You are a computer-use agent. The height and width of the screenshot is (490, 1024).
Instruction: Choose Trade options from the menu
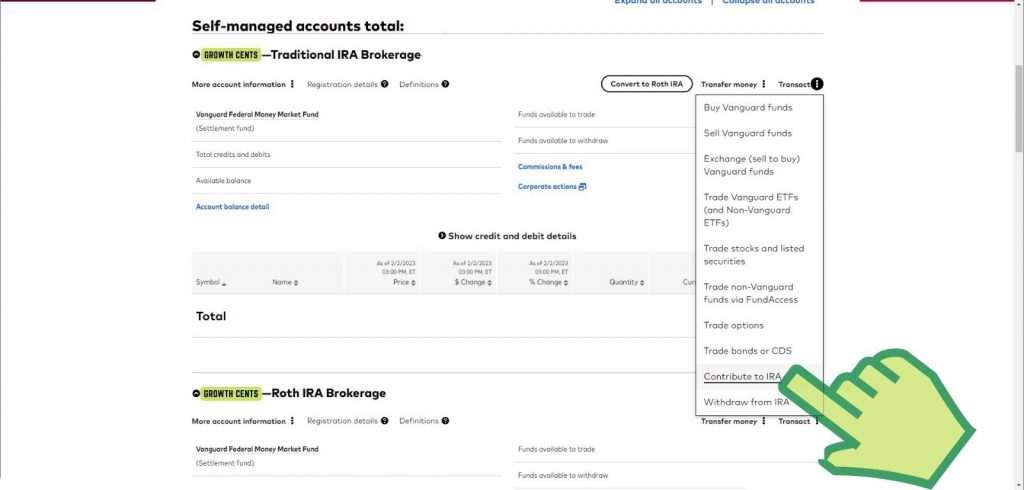tap(733, 325)
